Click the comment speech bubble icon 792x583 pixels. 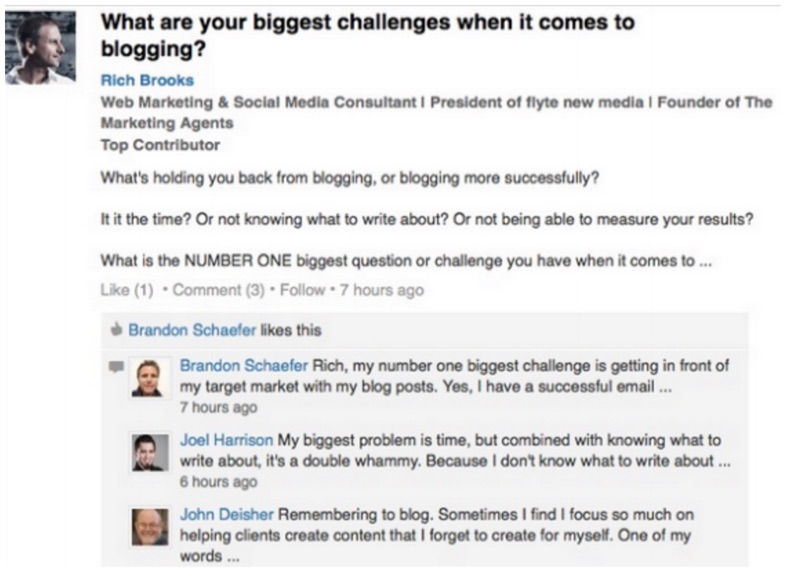tap(116, 367)
